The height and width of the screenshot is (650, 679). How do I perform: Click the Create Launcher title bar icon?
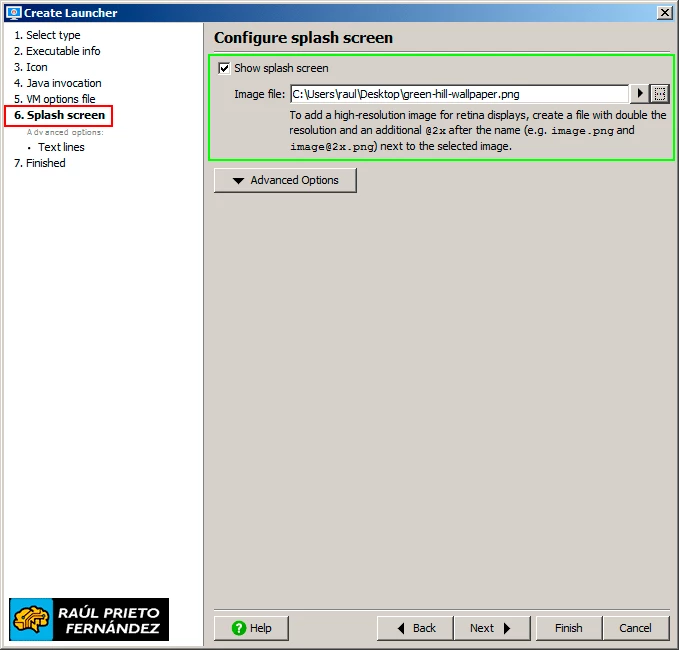point(14,13)
